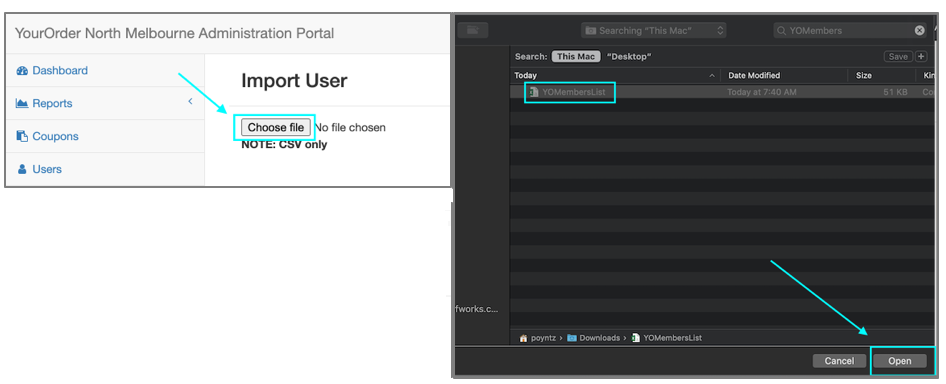The height and width of the screenshot is (384, 946).
Task: Click the YOMembersList spreadsheet file icon in list
Action: (x=533, y=92)
